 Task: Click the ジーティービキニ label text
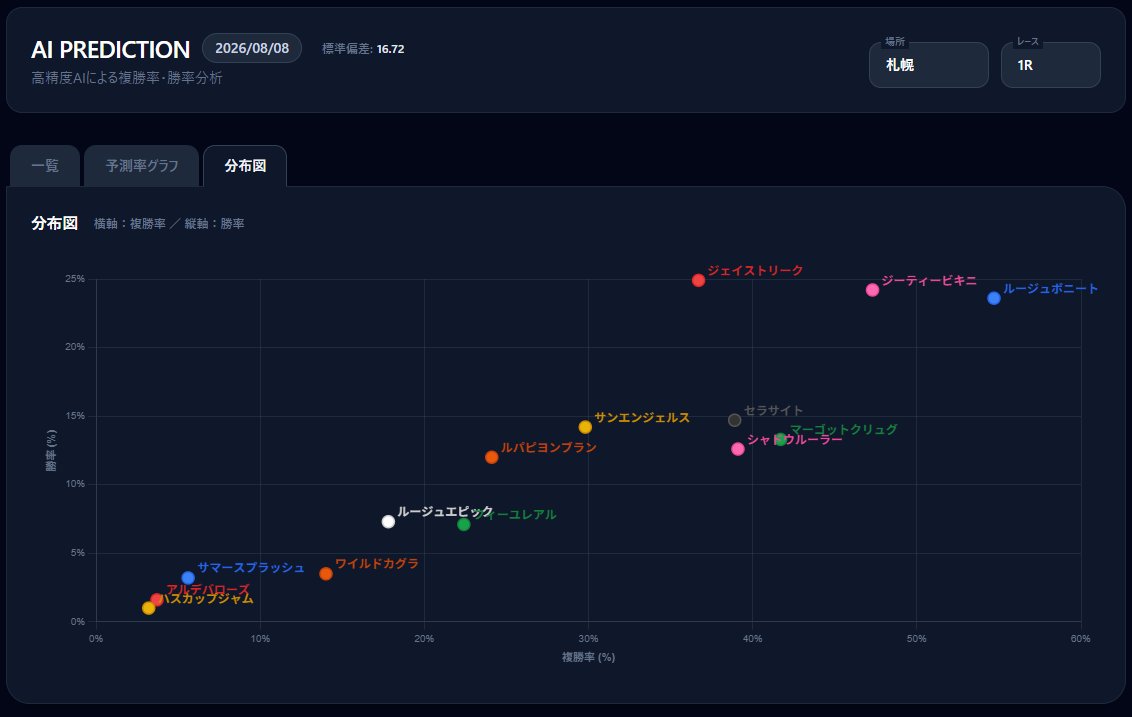pos(929,280)
